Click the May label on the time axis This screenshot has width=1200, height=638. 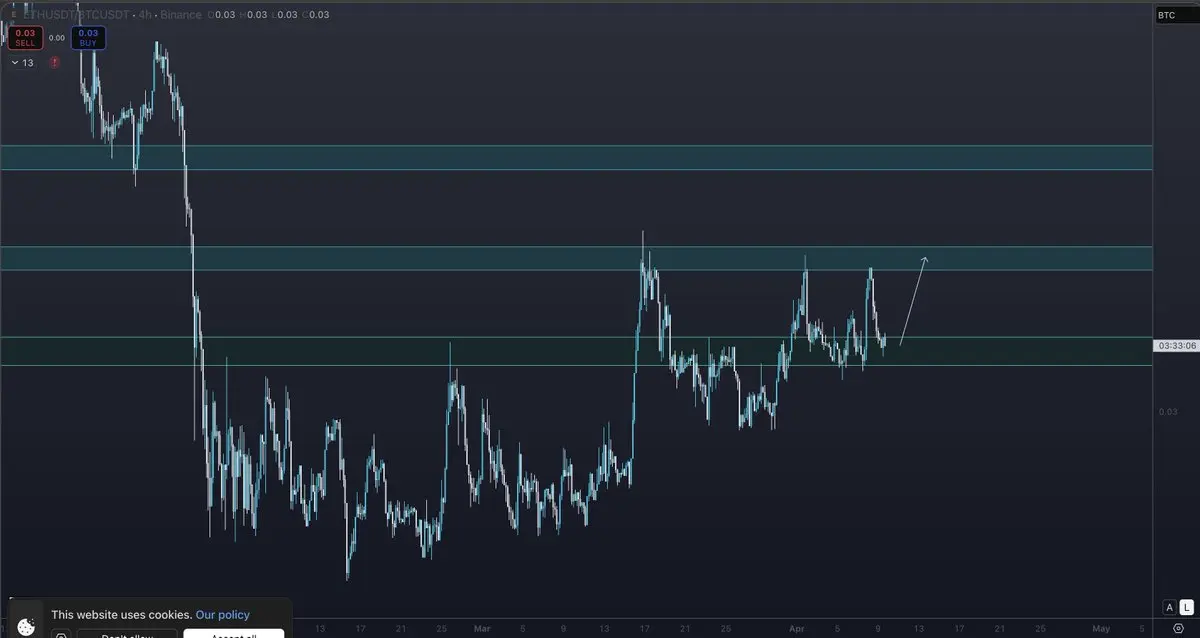[1101, 629]
